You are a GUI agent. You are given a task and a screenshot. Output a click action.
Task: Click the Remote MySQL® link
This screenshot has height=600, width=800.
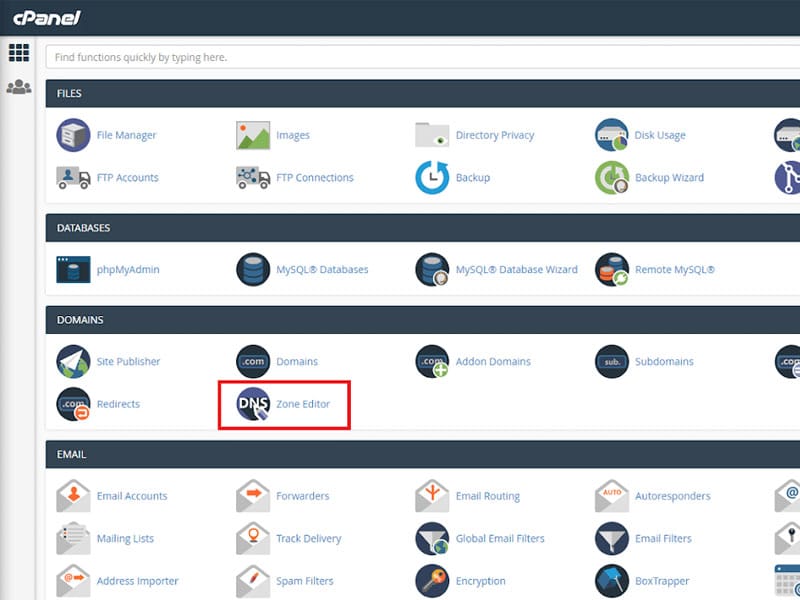coord(674,269)
